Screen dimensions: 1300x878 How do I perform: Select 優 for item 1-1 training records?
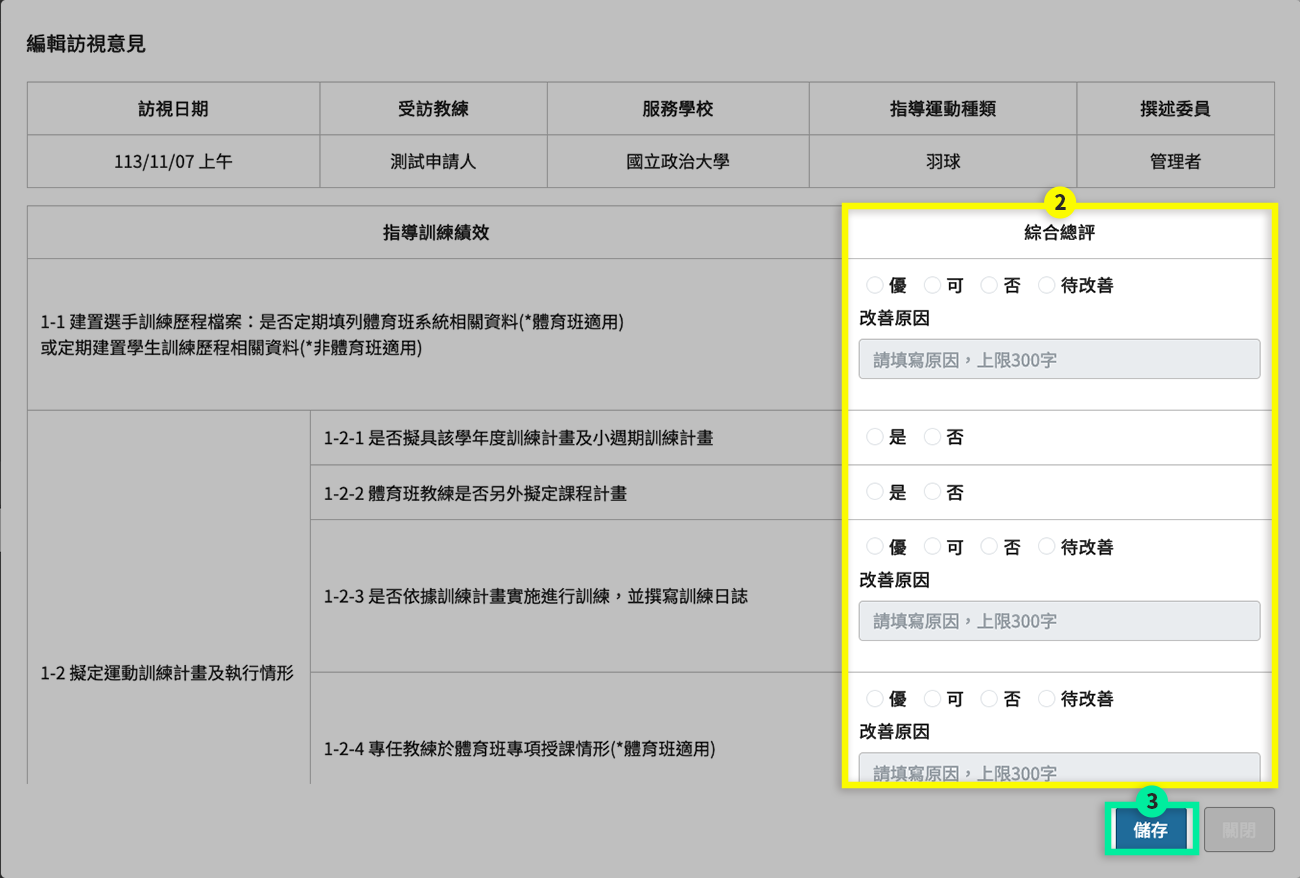pos(875,286)
